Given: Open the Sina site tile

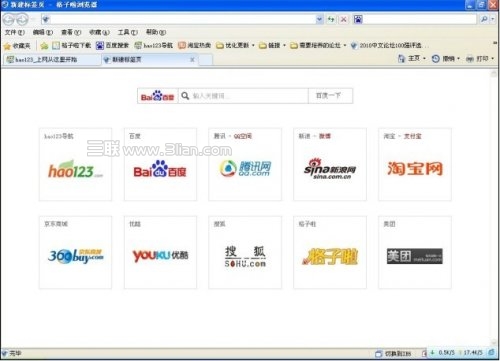Looking at the screenshot, I should pyautogui.click(x=330, y=164).
